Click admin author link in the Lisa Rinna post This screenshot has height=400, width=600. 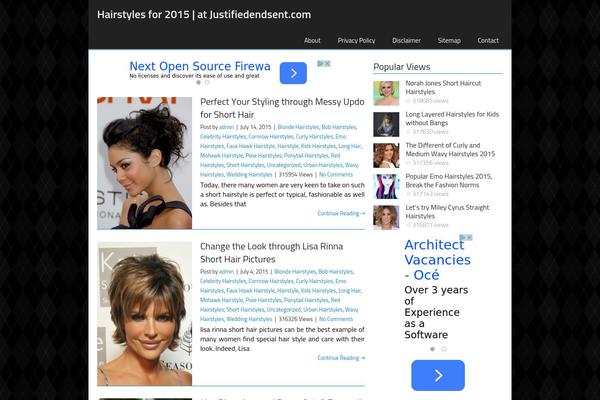coord(226,272)
